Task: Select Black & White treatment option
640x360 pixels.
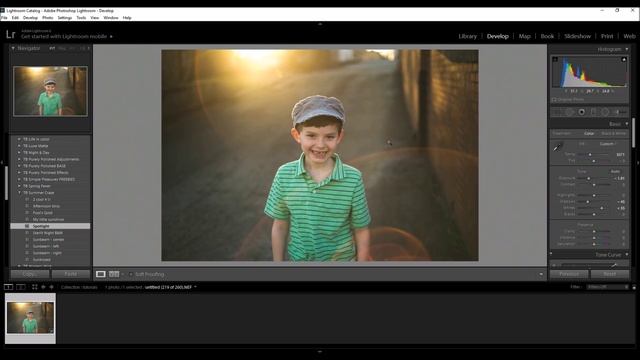Action: click(x=614, y=133)
